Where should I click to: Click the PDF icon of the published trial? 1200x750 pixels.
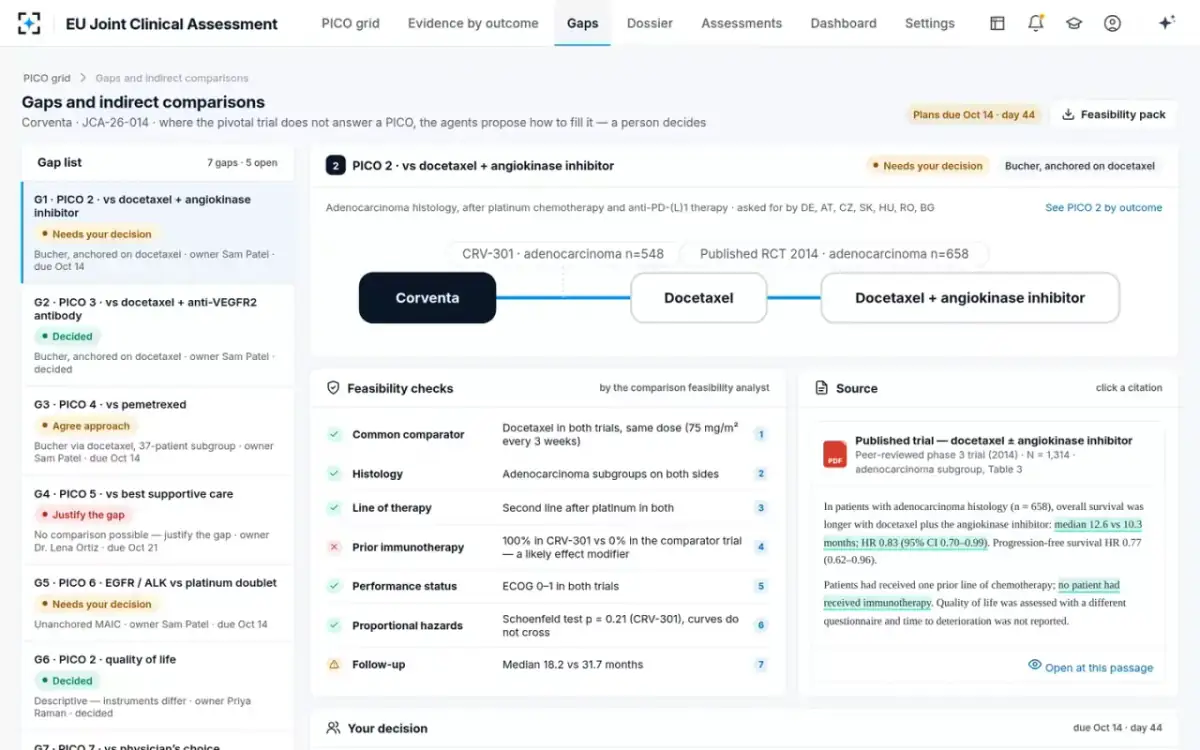point(835,453)
